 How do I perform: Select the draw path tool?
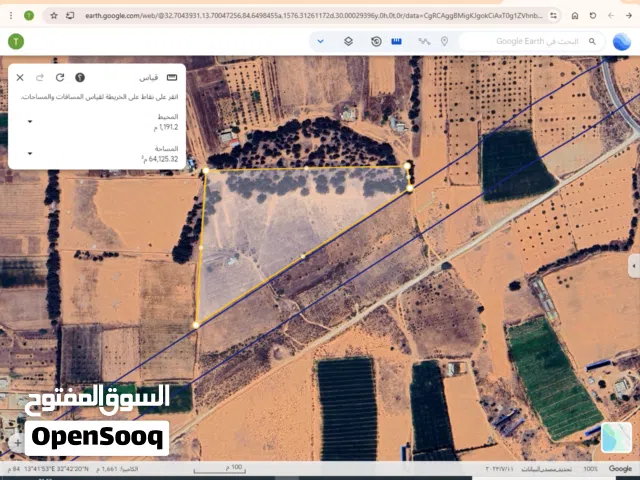[x=424, y=41]
